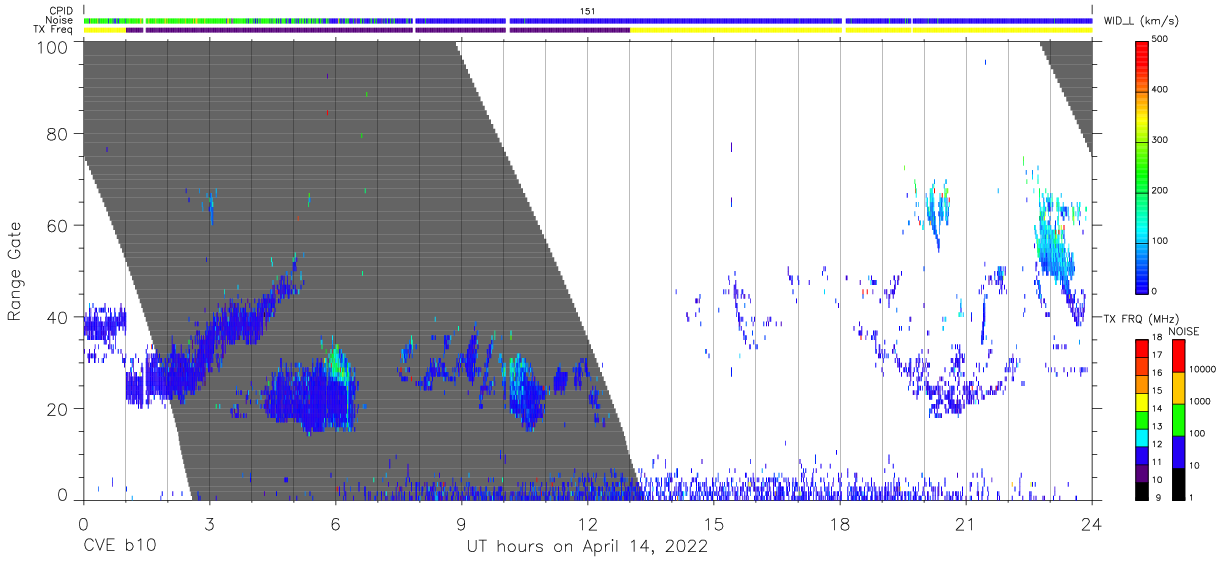Click the x-axis tick label 21
The width and height of the screenshot is (1228, 567).
966,524
